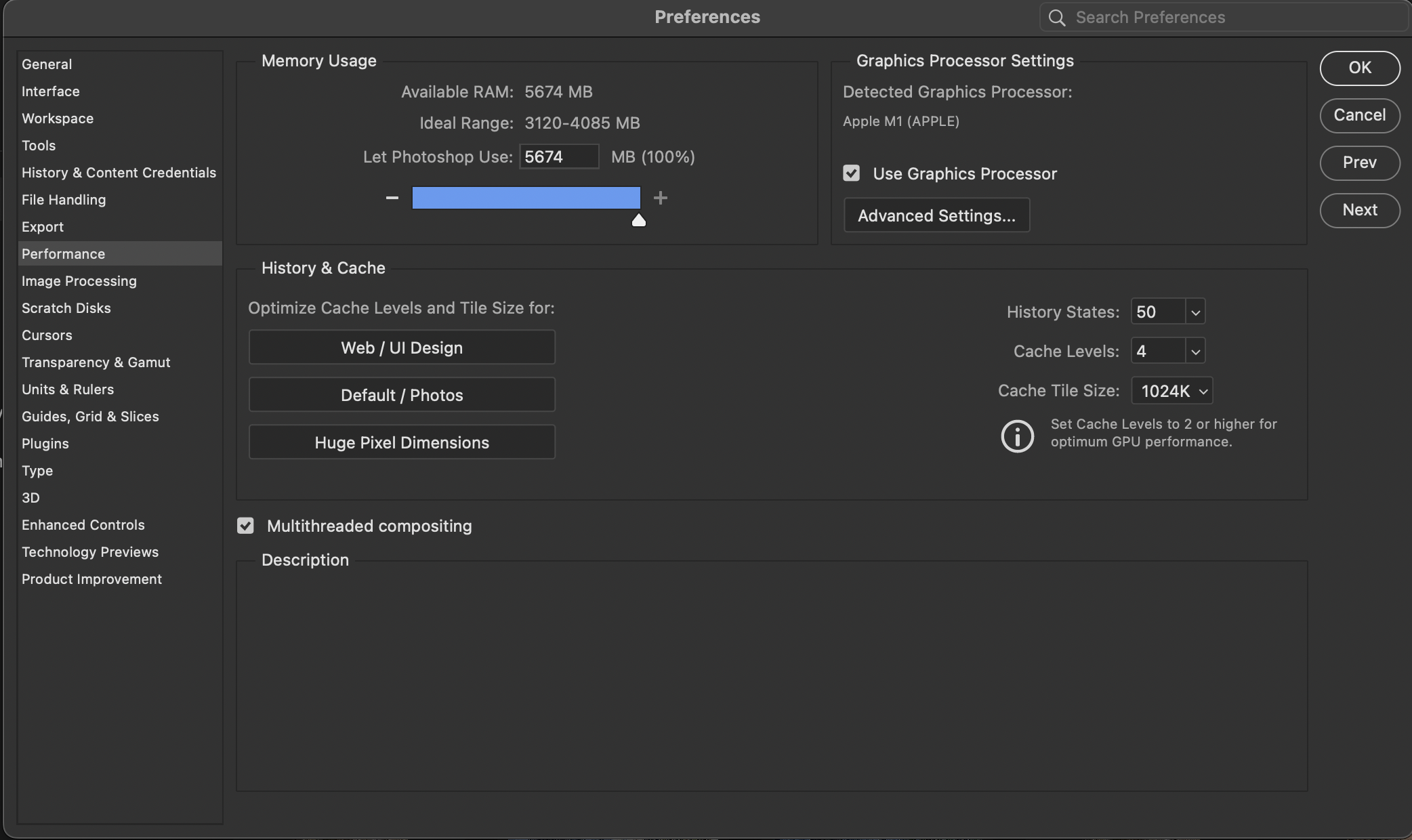
Task: Open the Cache Tile Size dropdown
Action: (x=1172, y=391)
